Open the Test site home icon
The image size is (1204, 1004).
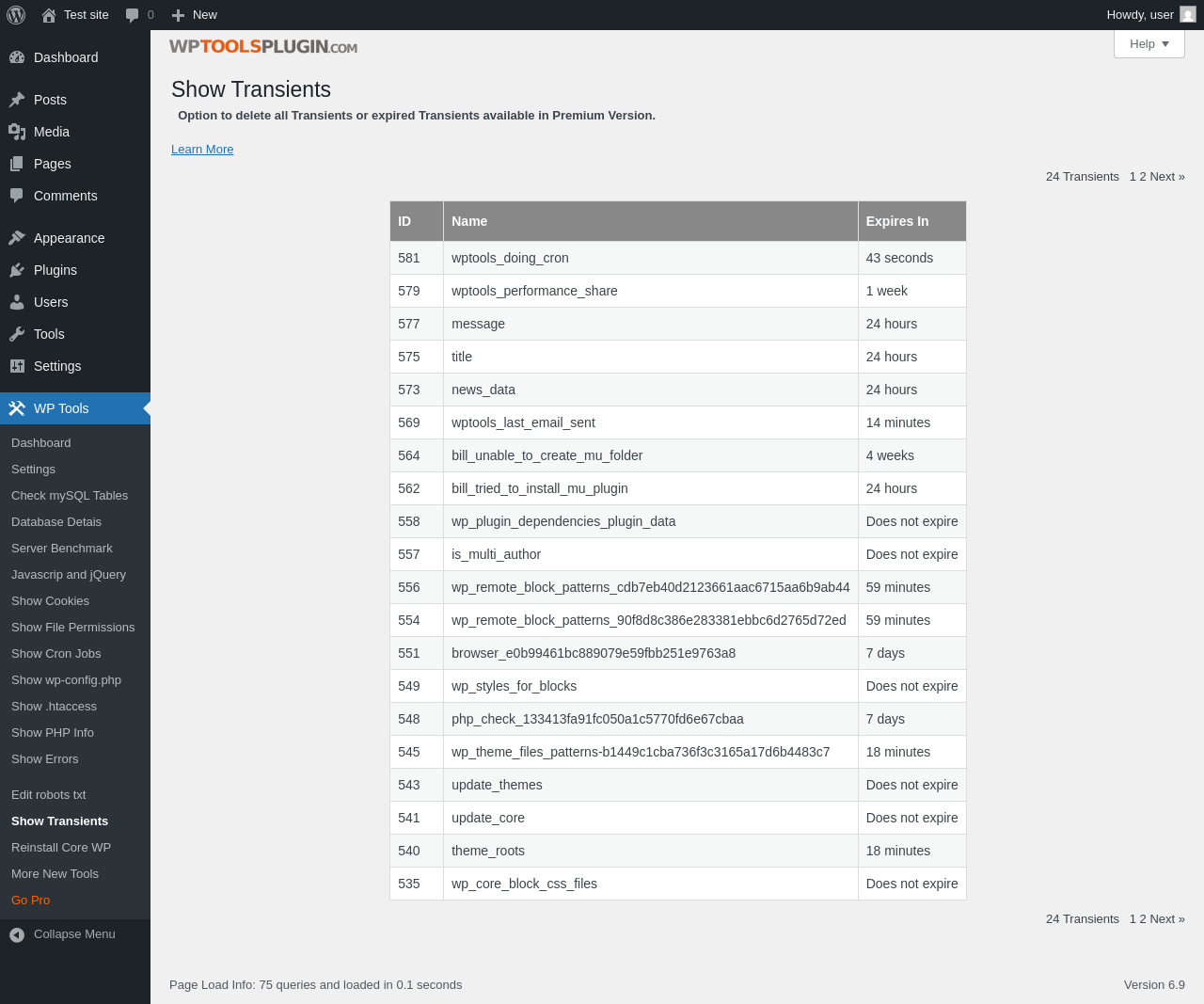click(x=49, y=15)
